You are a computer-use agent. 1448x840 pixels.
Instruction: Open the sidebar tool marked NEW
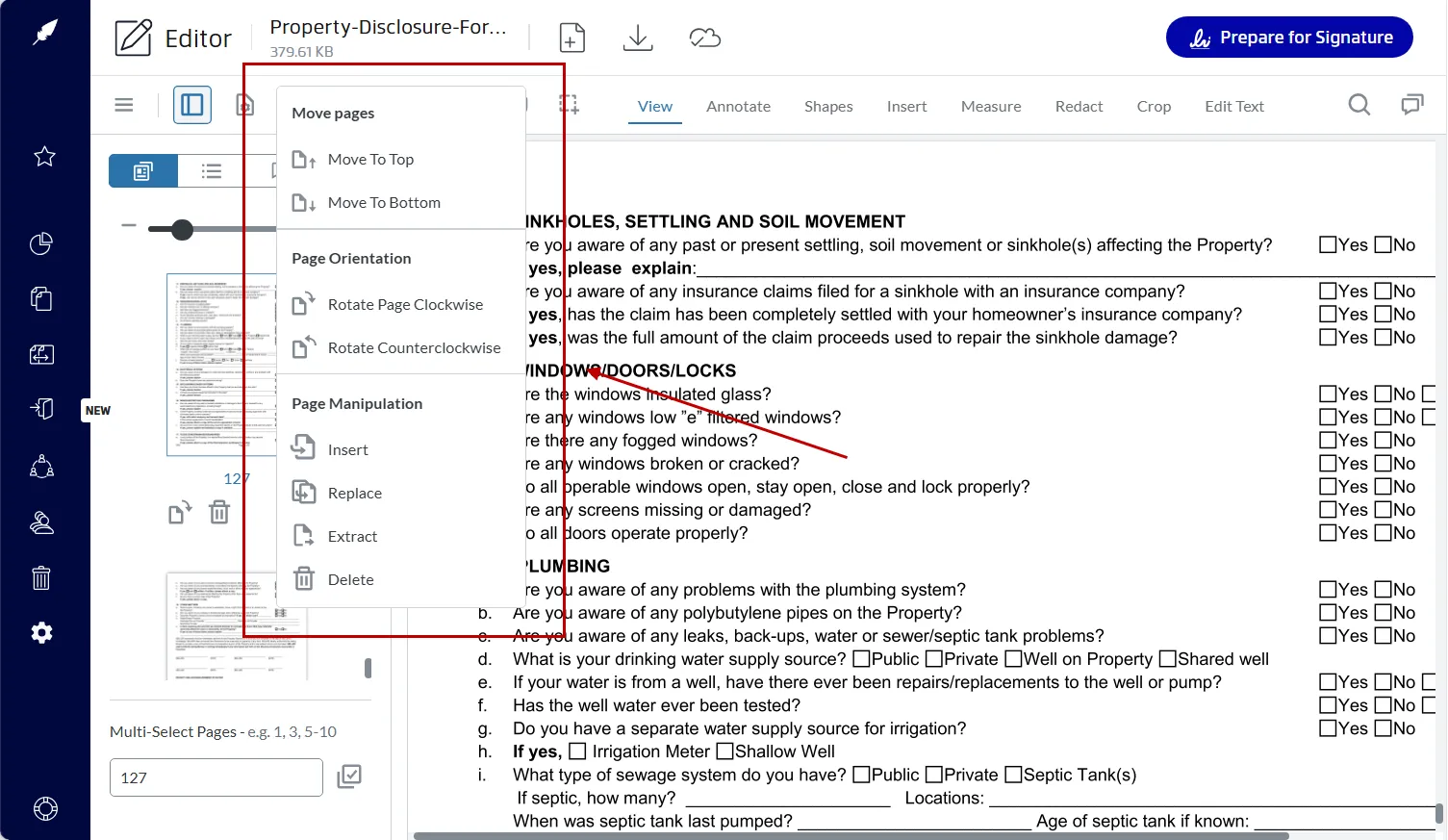[x=41, y=409]
